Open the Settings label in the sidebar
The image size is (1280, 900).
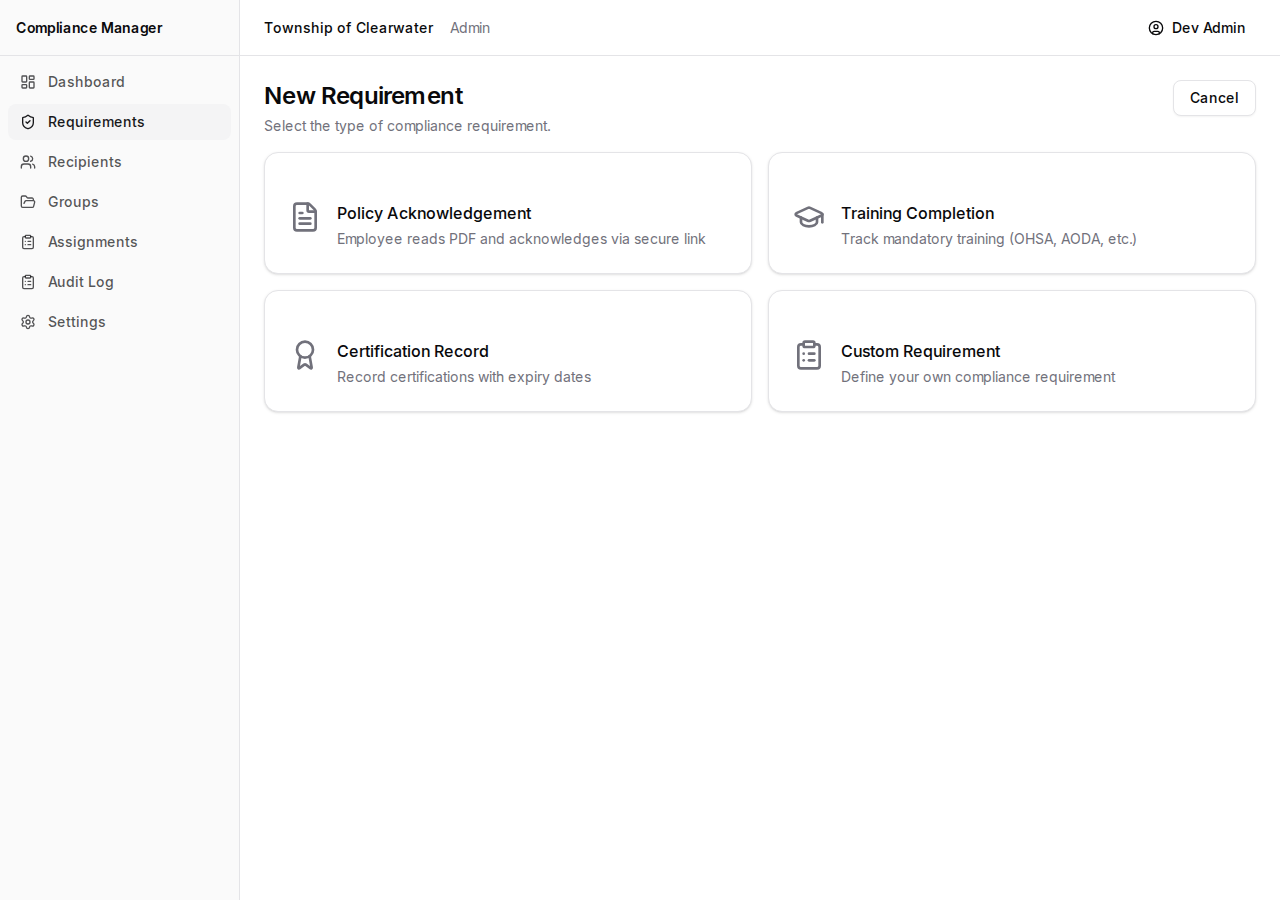point(77,322)
